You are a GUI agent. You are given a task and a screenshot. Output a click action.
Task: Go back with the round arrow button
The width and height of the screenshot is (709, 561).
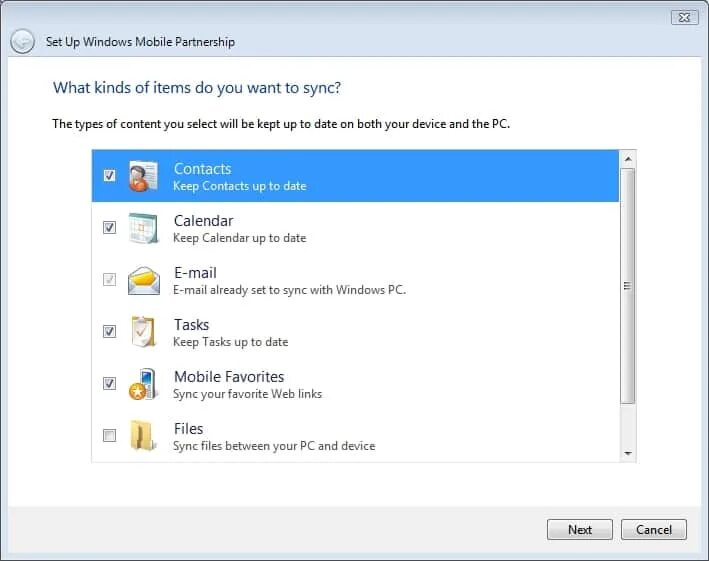(22, 42)
